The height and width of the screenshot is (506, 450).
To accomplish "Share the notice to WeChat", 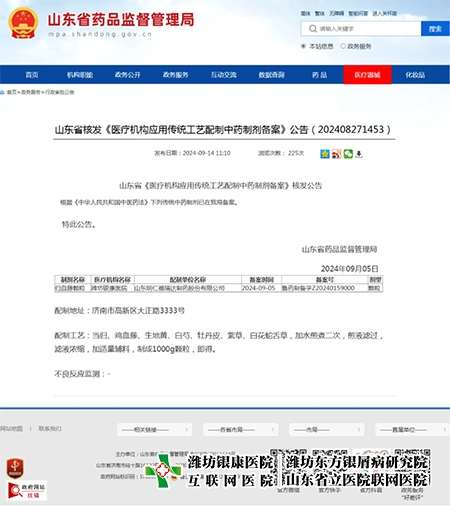I will [x=348, y=154].
